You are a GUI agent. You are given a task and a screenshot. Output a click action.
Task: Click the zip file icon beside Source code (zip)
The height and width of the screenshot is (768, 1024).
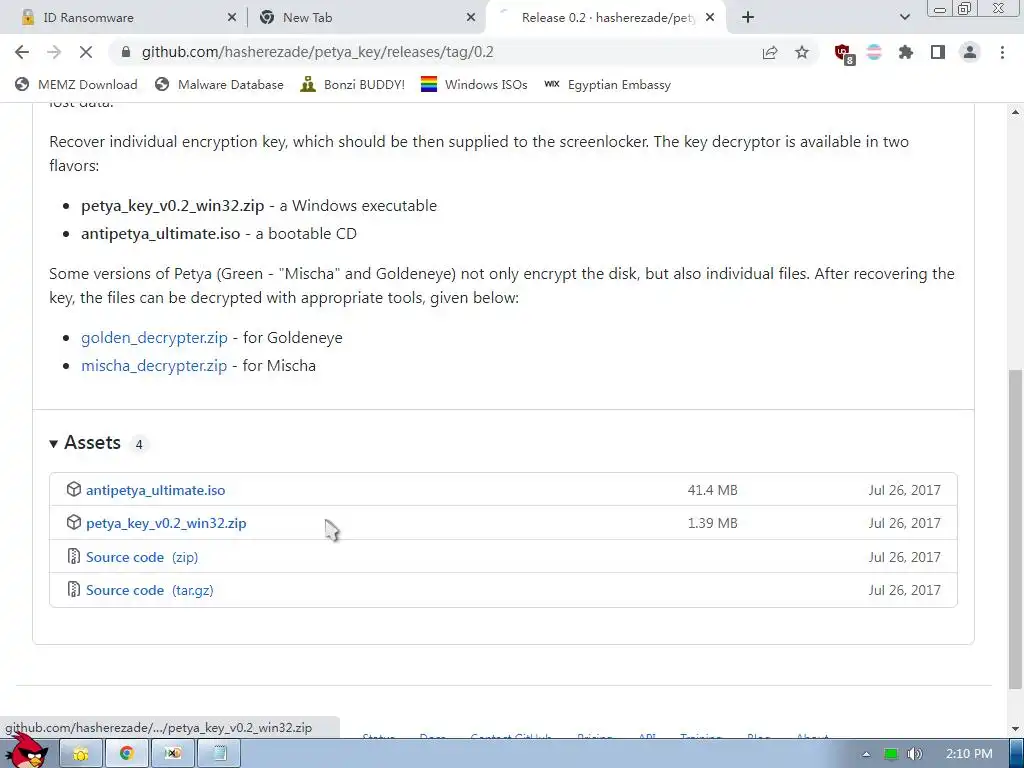point(74,556)
